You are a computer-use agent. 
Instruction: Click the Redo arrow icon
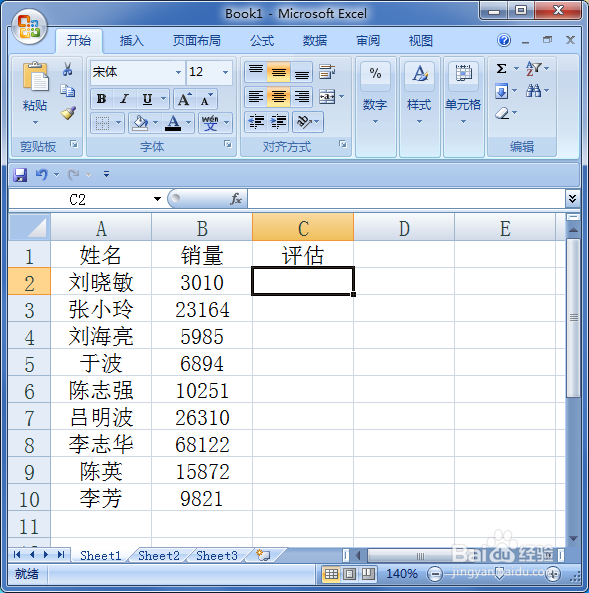(73, 174)
